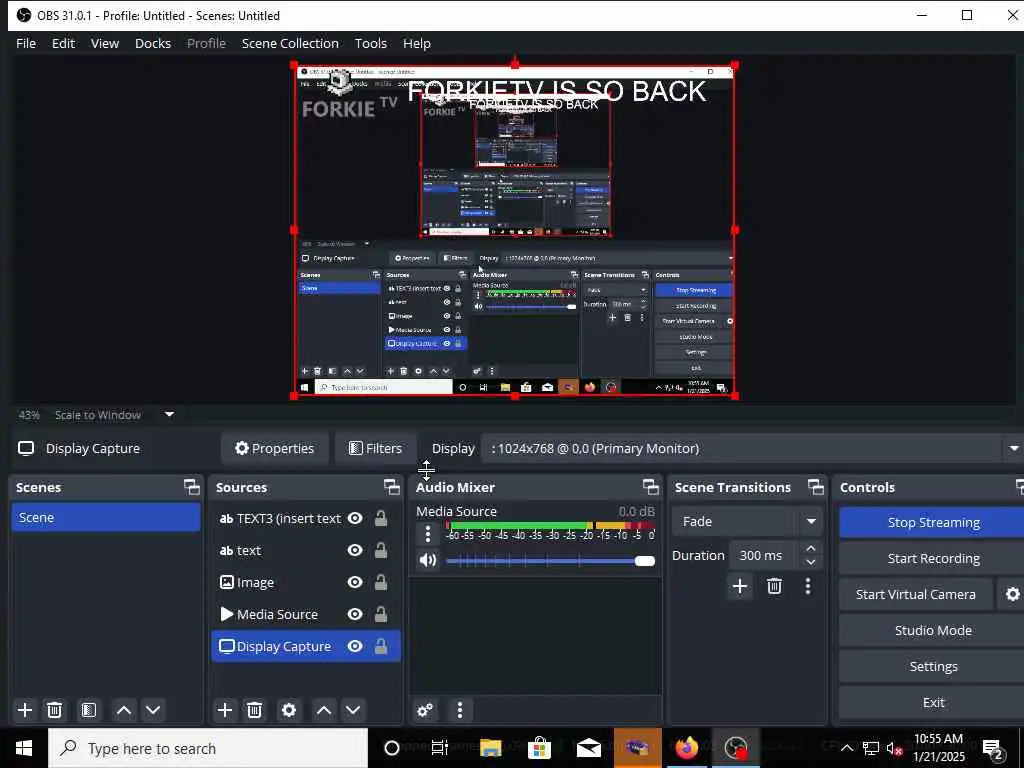This screenshot has width=1024, height=768.
Task: Enable Studio Mode
Action: coord(933,630)
